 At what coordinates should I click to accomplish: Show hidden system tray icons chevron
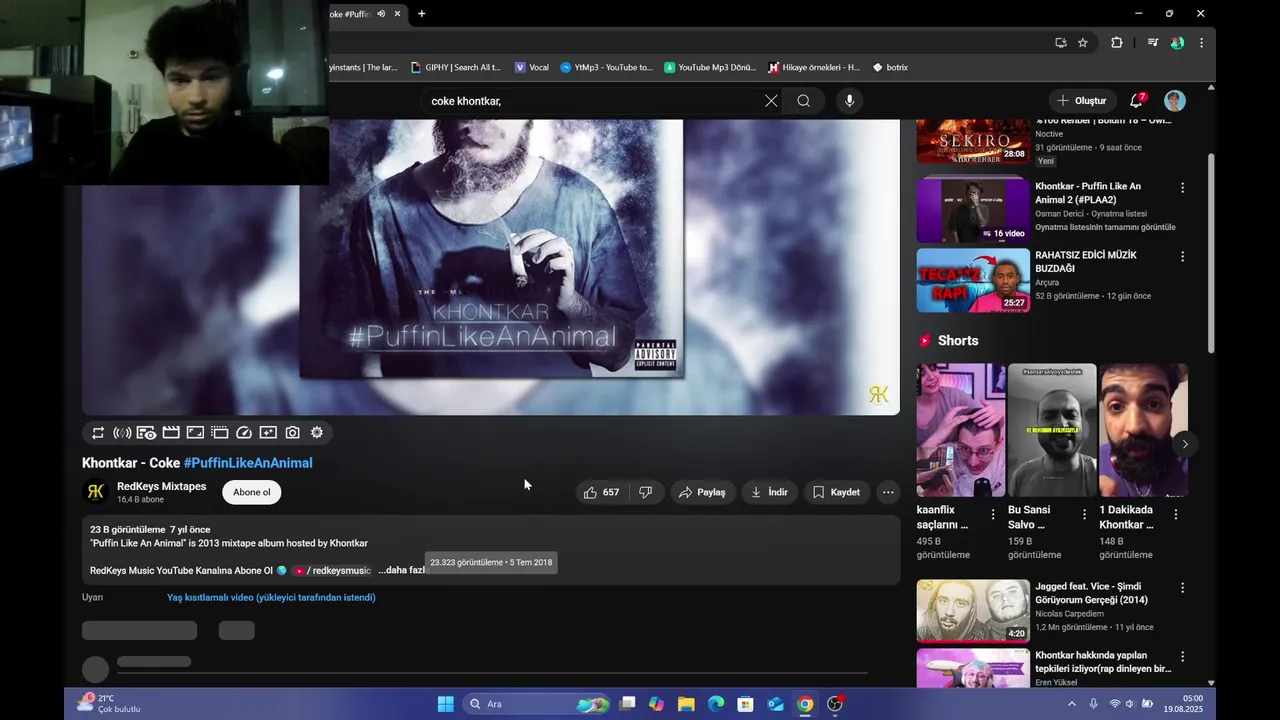click(x=1072, y=704)
